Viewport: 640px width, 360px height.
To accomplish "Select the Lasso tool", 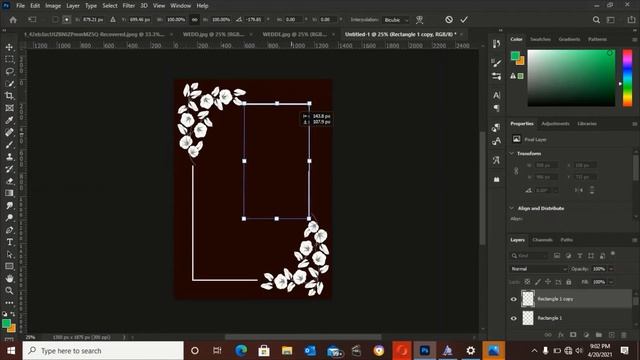I will 9,71.
